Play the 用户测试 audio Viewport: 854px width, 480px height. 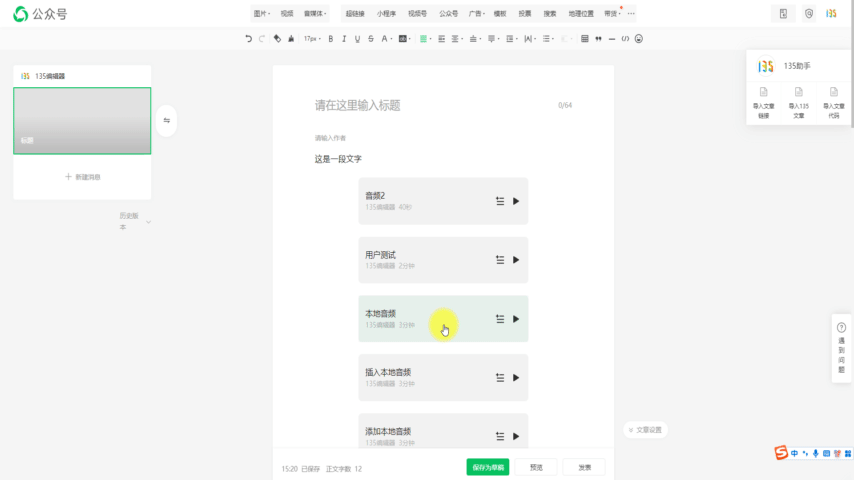(516, 260)
